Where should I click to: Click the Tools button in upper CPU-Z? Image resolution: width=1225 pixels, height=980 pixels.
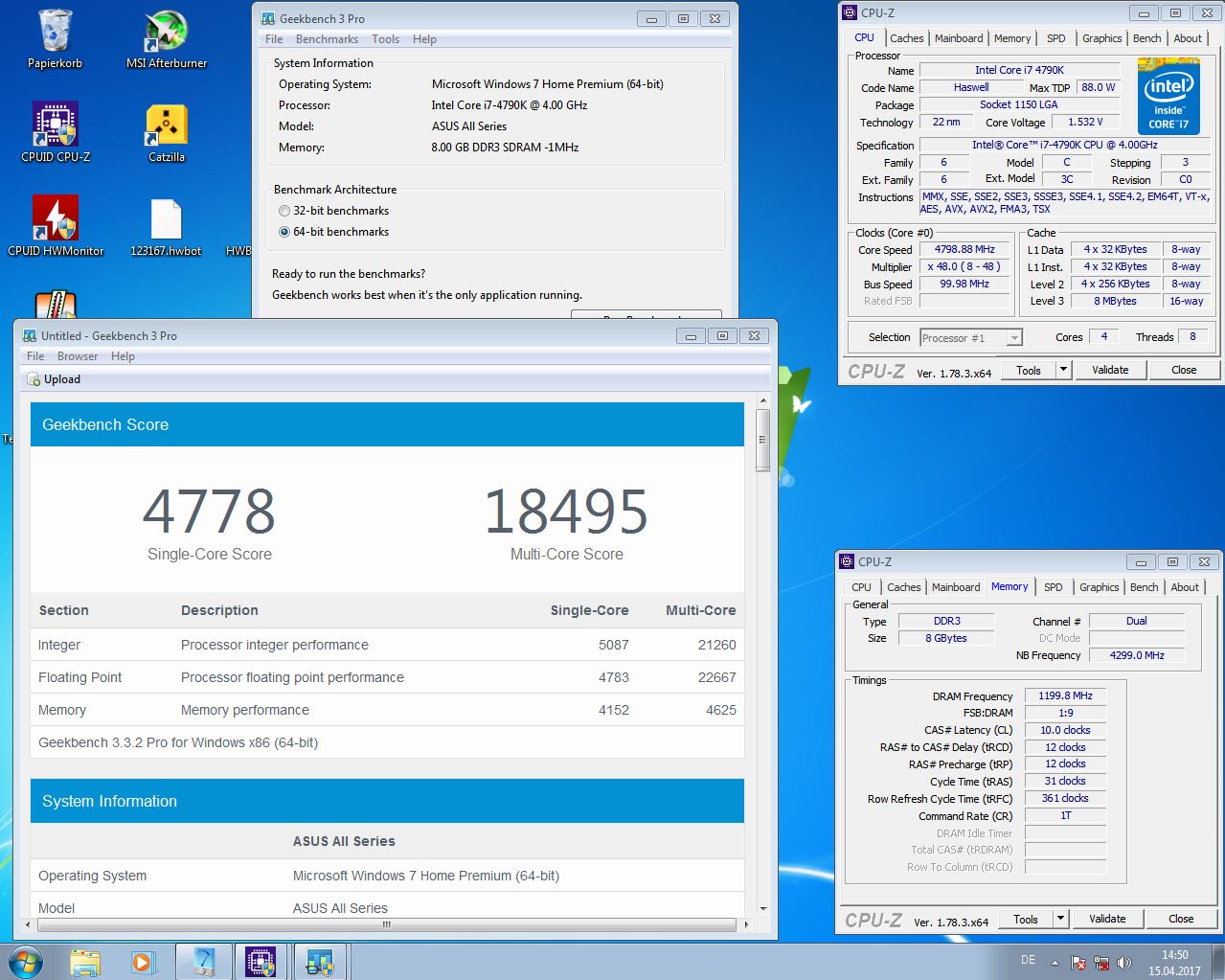1029,370
